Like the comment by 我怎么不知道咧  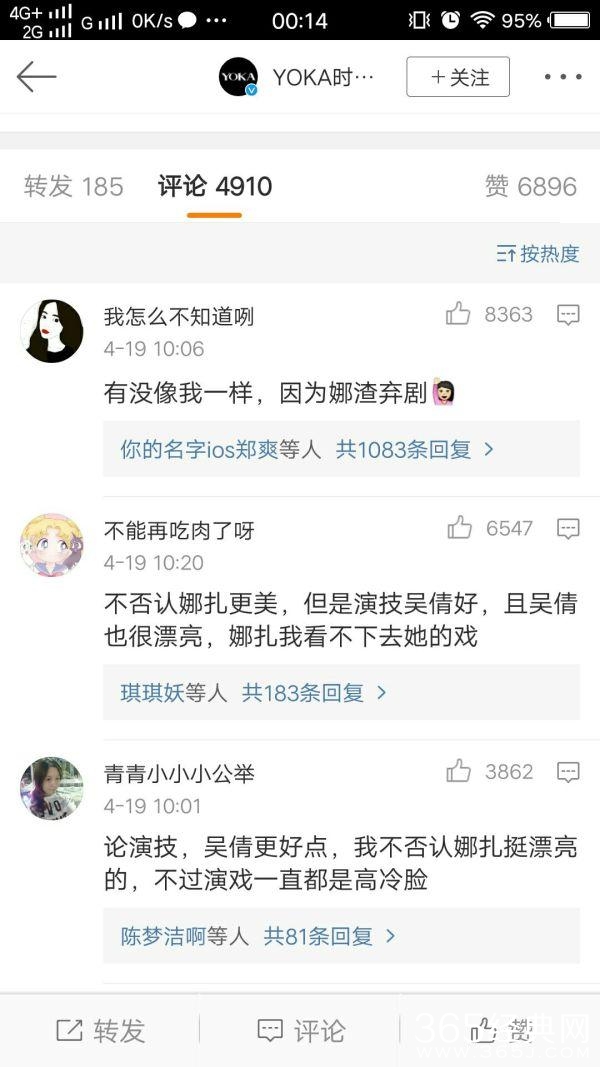point(459,315)
